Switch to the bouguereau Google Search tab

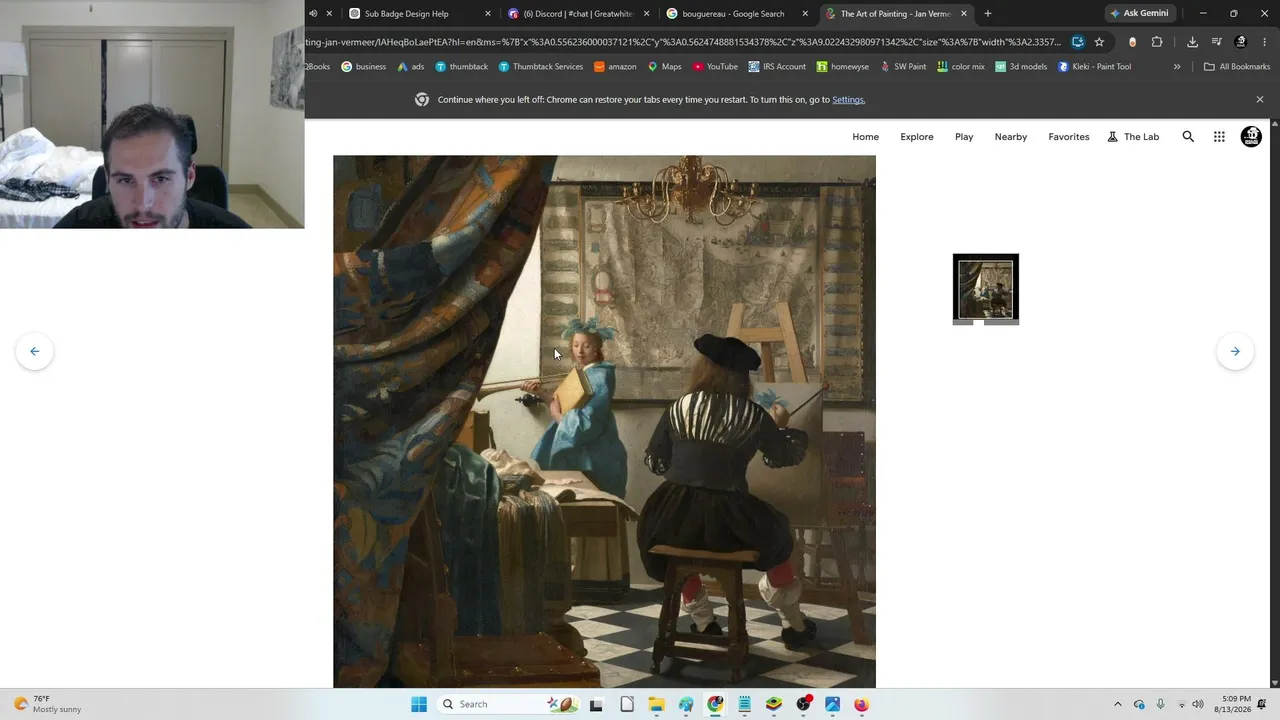click(738, 14)
